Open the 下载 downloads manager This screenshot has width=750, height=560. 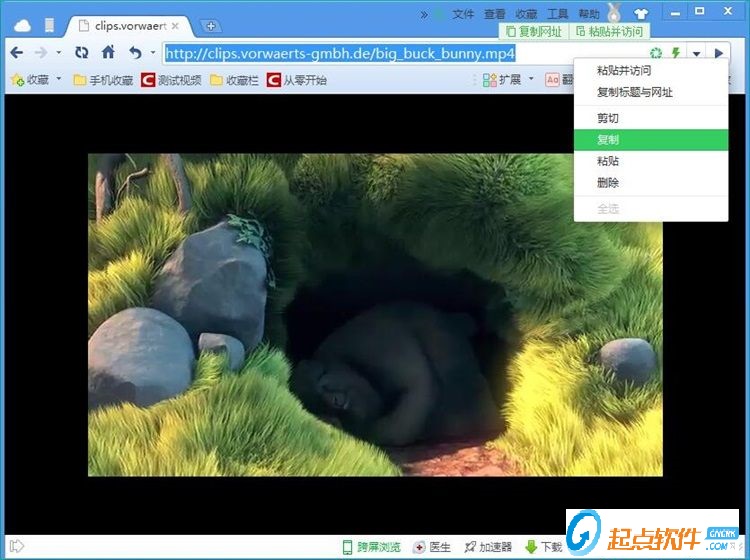(x=543, y=547)
